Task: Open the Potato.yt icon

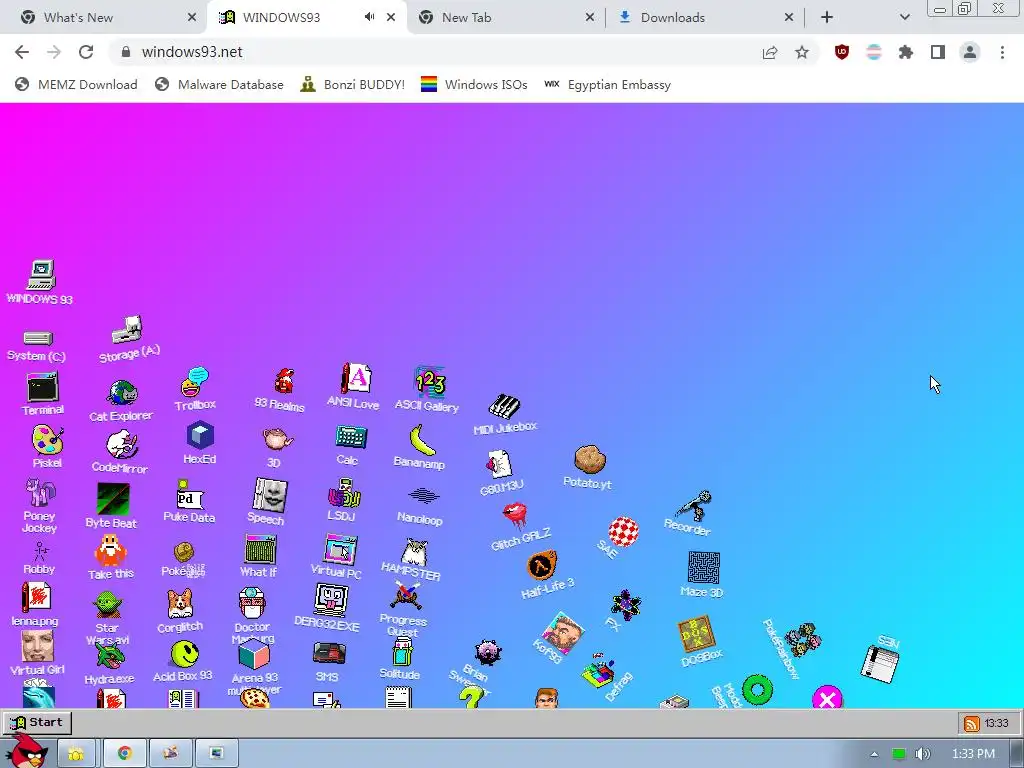Action: click(590, 460)
